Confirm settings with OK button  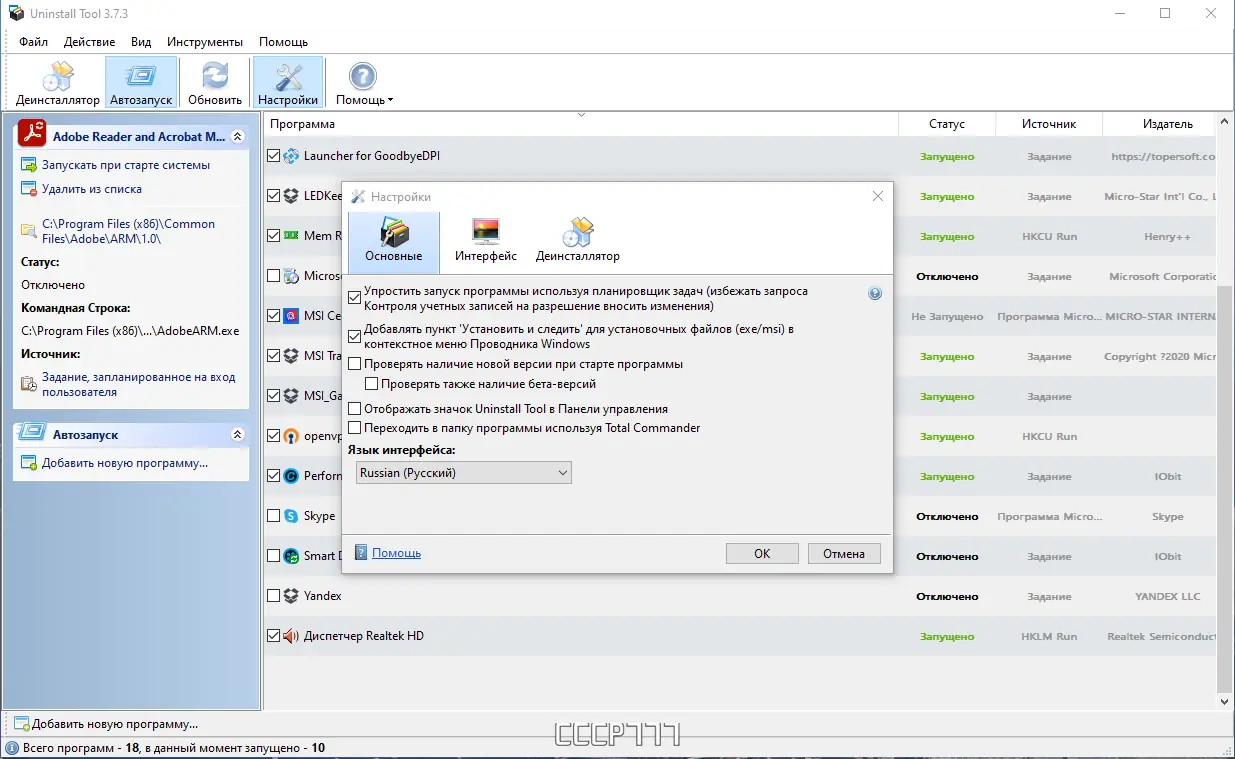pyautogui.click(x=762, y=553)
